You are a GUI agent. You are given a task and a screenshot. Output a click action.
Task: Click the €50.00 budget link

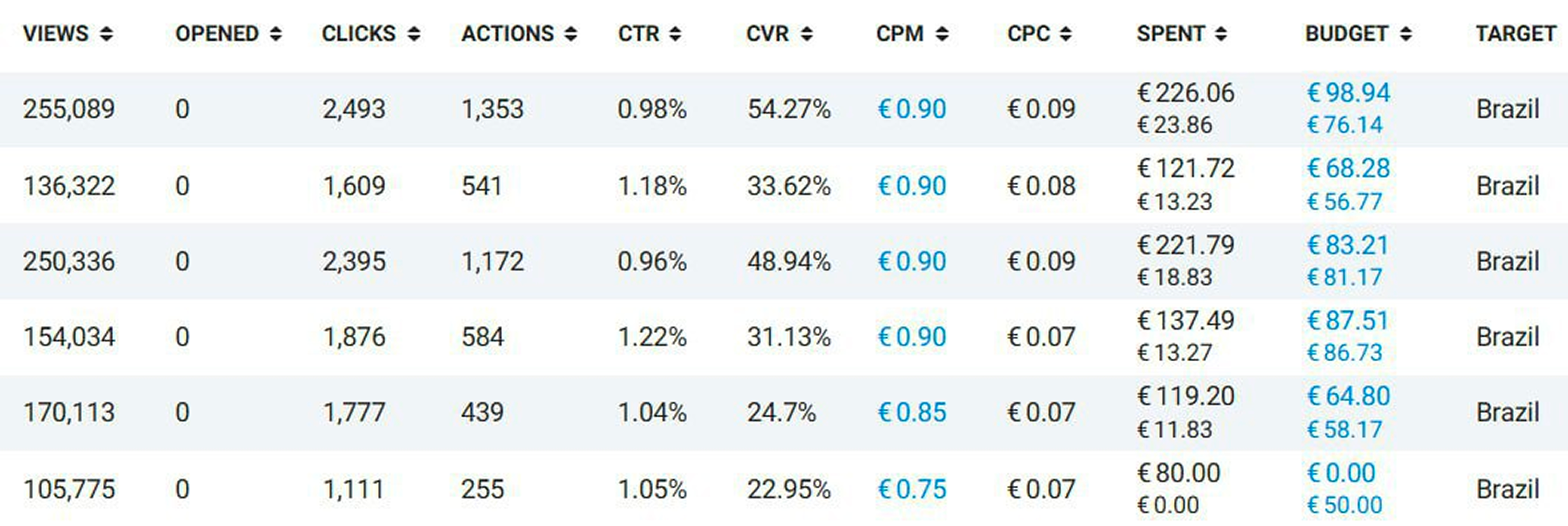tap(1344, 505)
